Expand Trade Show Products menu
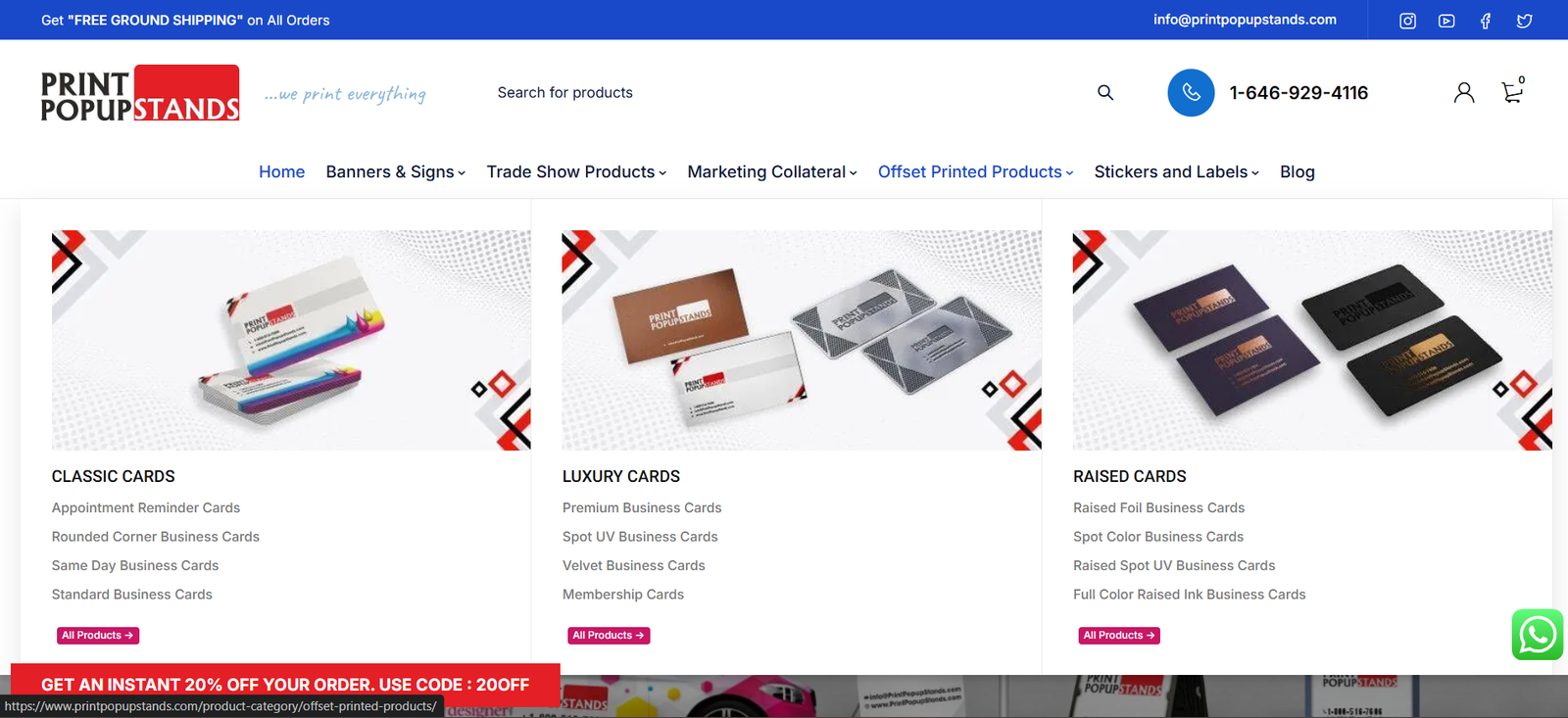The height and width of the screenshot is (718, 1568). (576, 171)
